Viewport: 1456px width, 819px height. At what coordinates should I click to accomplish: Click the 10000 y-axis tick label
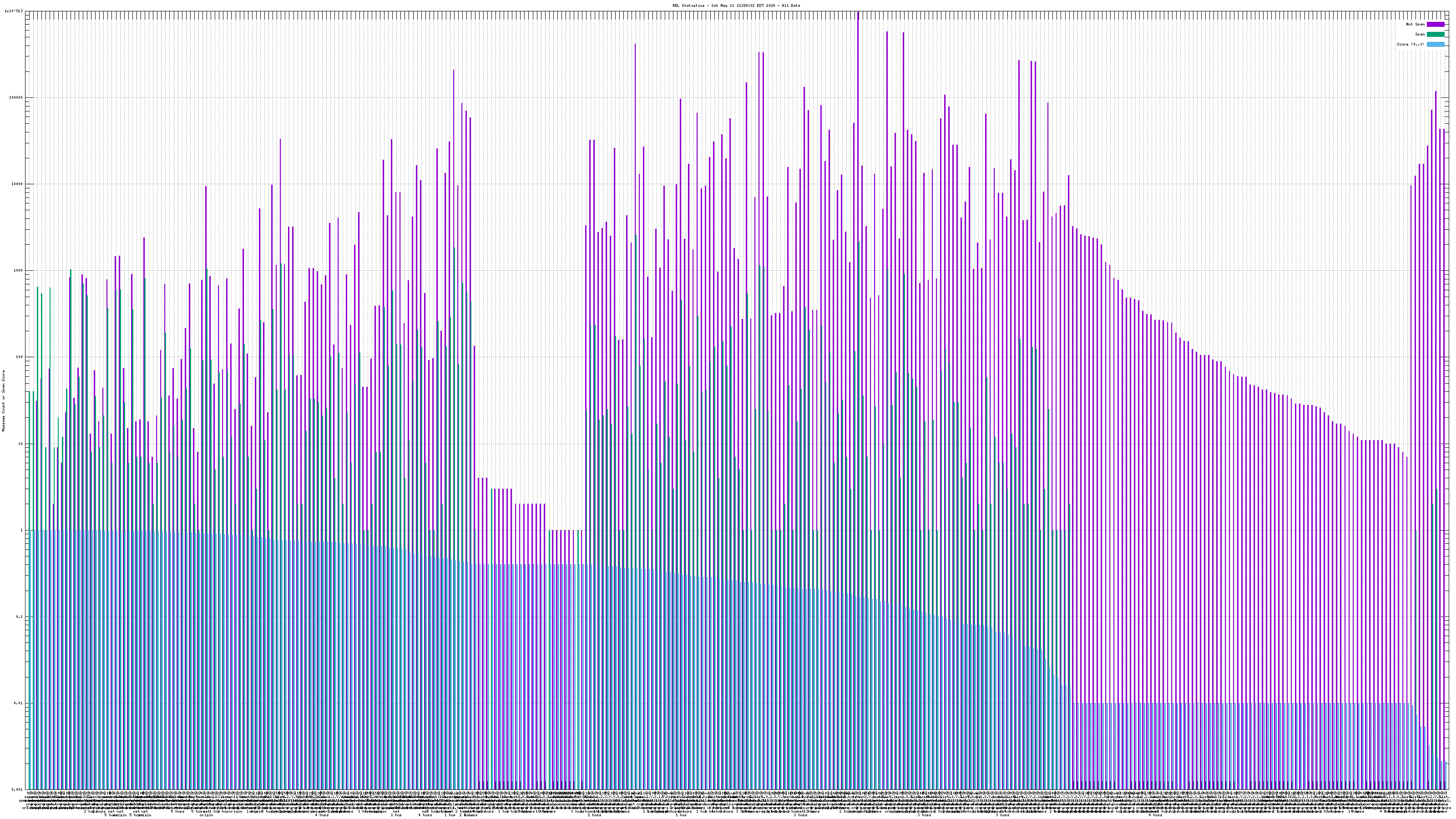pyautogui.click(x=18, y=184)
